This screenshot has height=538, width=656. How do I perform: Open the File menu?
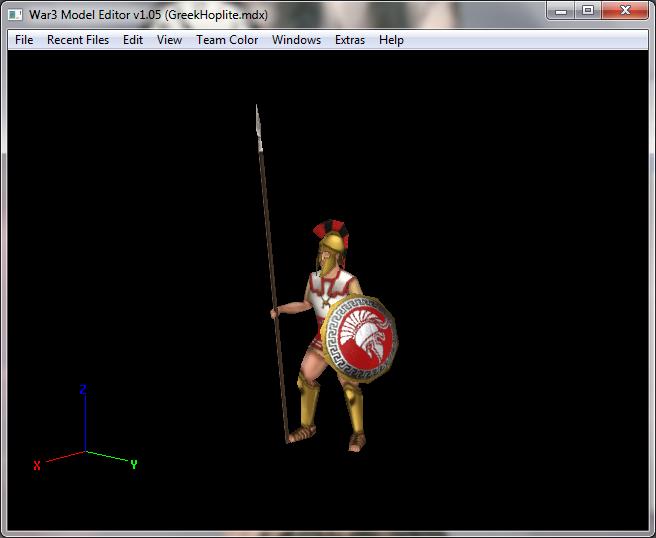pos(24,40)
